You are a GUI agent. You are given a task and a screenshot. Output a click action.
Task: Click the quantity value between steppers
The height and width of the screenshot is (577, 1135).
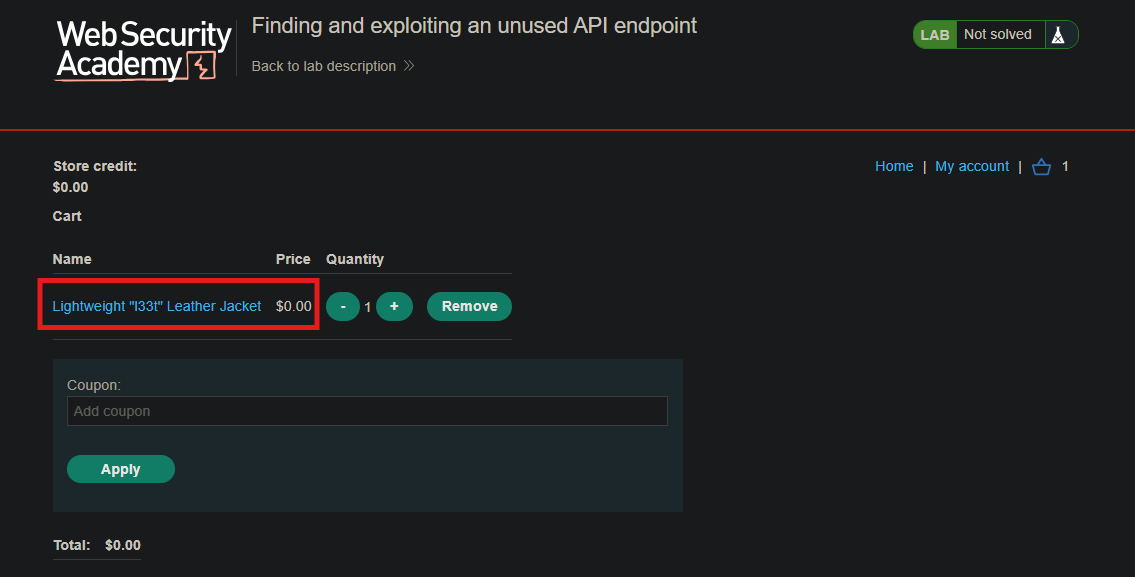tap(368, 307)
